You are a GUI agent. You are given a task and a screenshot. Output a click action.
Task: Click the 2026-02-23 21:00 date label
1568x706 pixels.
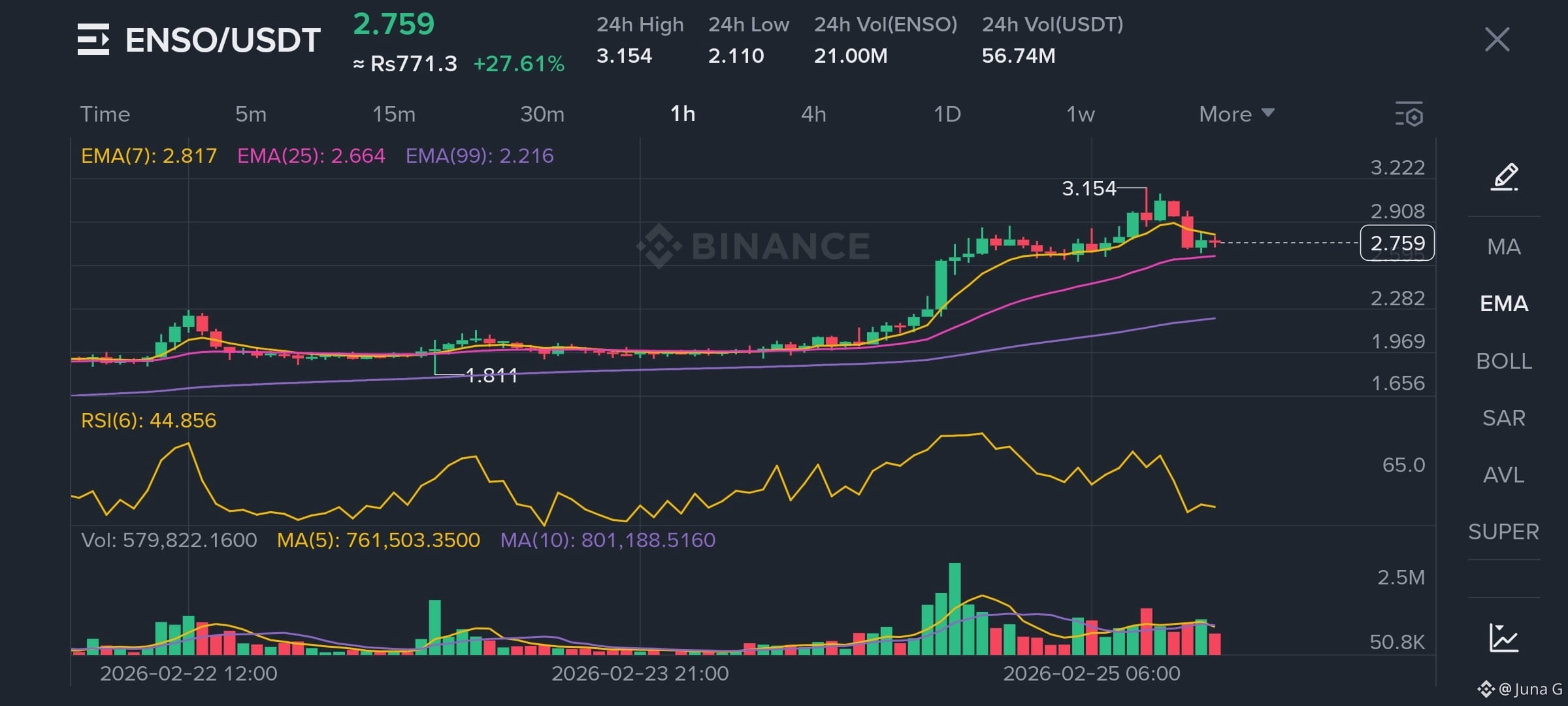(640, 673)
